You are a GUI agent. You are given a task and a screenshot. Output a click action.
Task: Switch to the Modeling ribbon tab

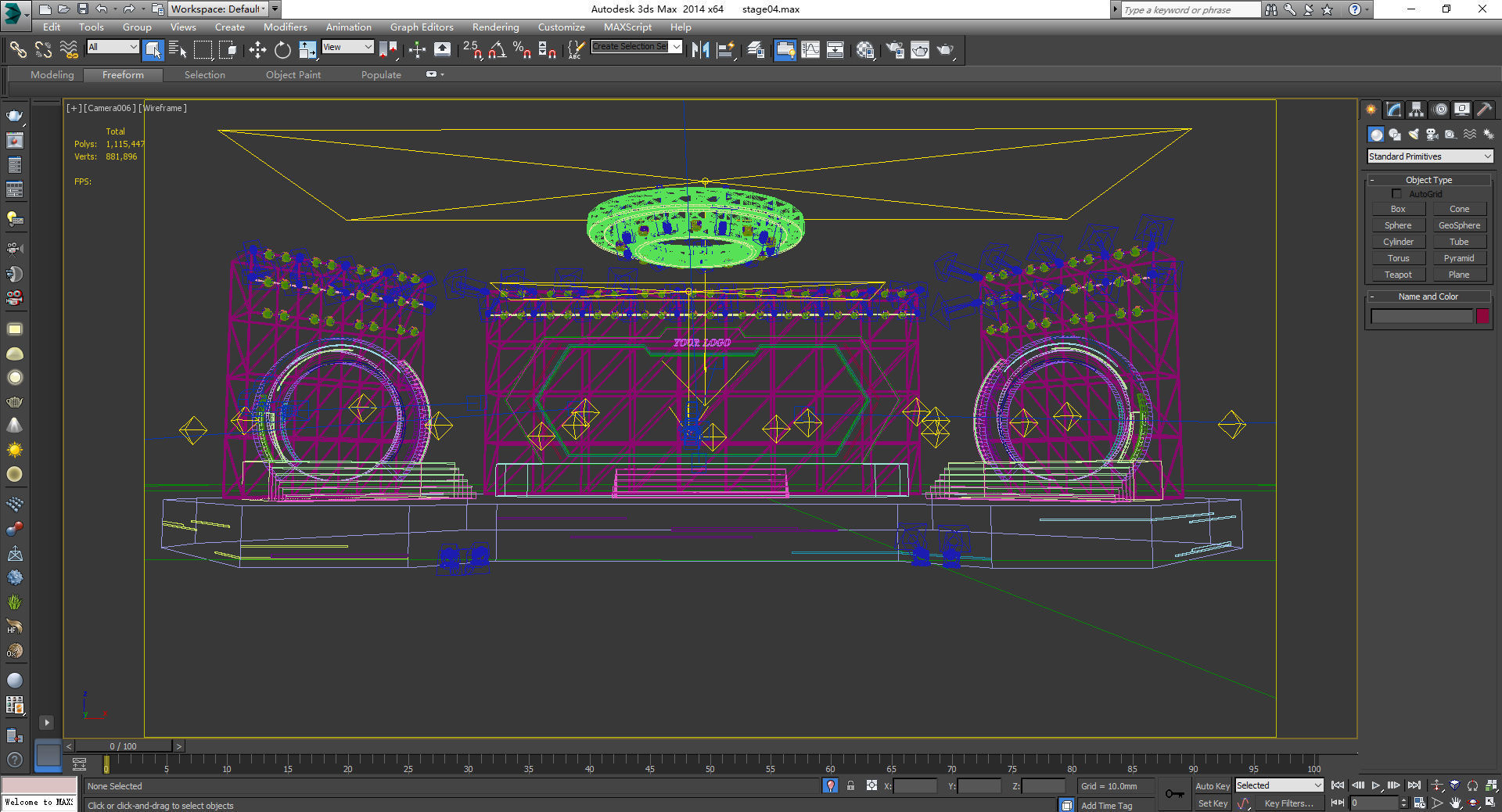[52, 75]
